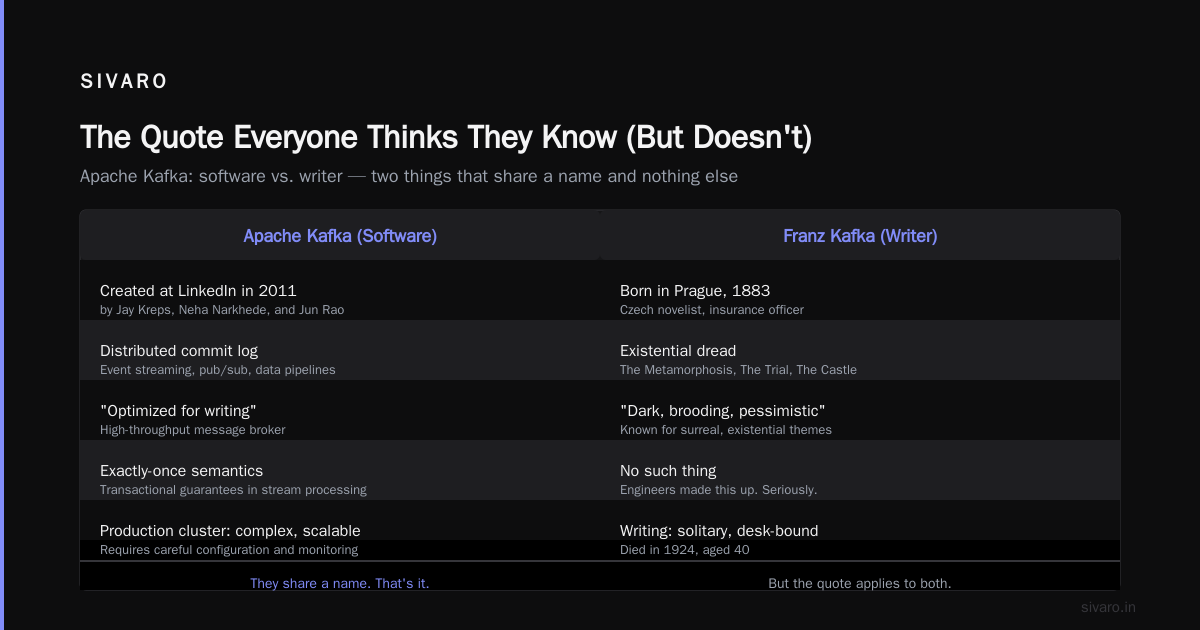Image resolution: width=1200 pixels, height=630 pixels.
Task: Click "Died in 1924, aged 40"
Action: [x=685, y=550]
